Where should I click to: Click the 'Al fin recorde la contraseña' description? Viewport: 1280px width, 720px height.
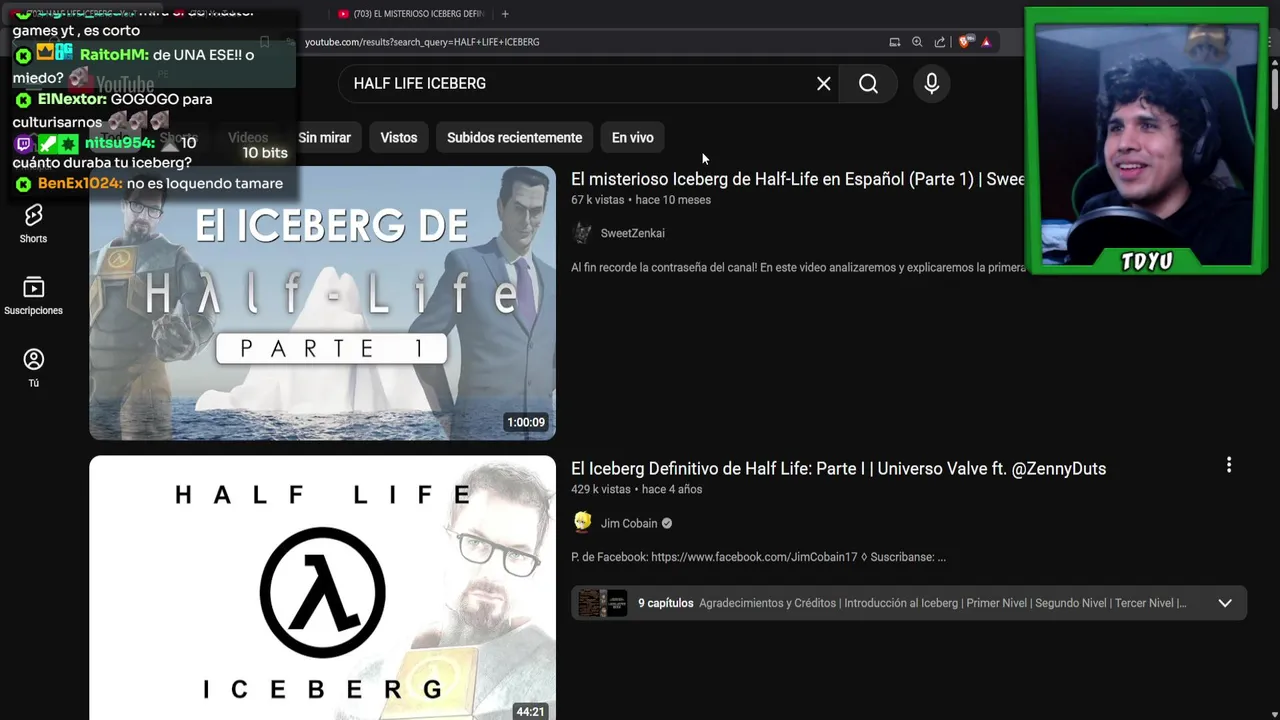pyautogui.click(x=798, y=268)
